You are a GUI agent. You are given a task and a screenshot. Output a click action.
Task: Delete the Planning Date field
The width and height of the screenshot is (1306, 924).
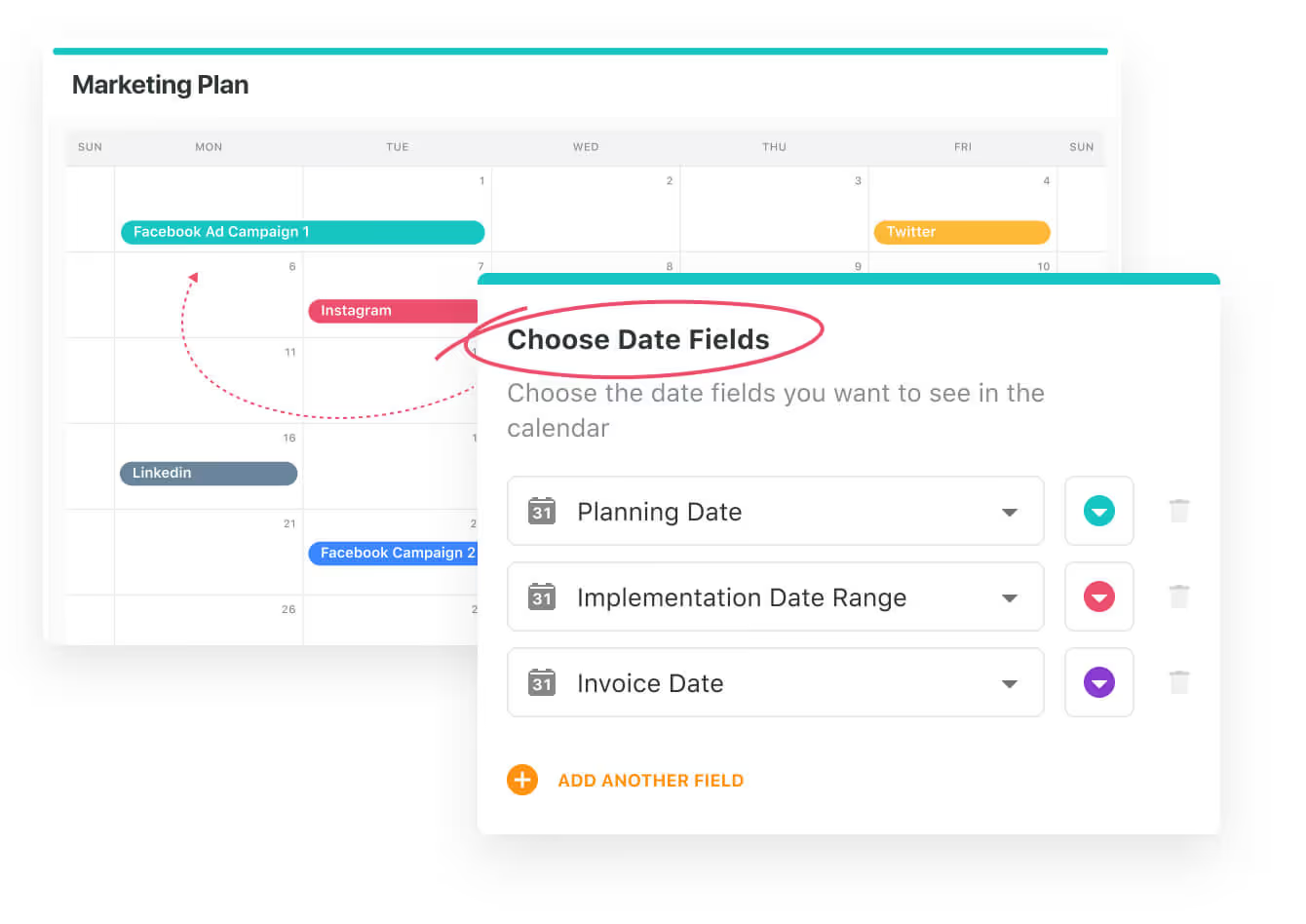pyautogui.click(x=1179, y=511)
